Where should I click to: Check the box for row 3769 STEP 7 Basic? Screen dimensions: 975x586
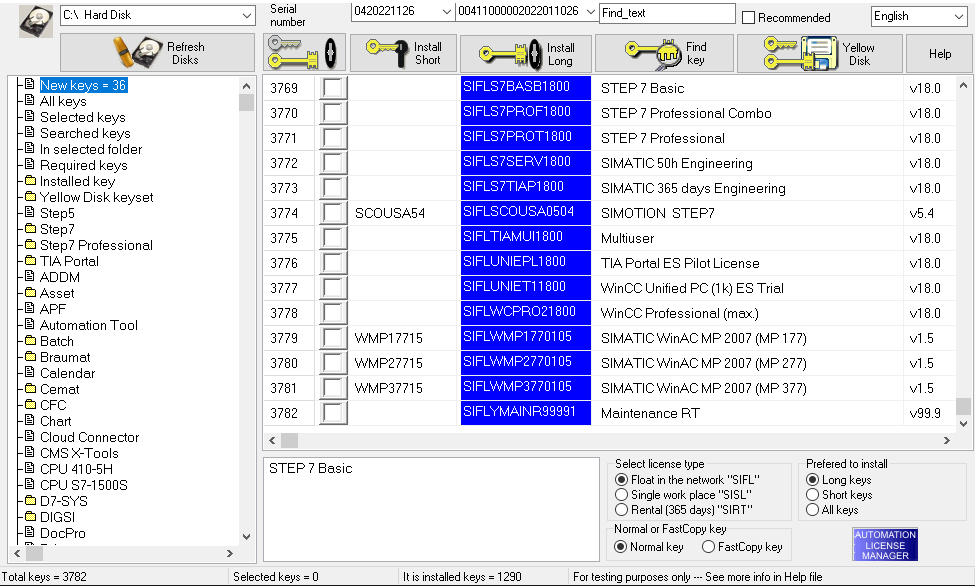[333, 88]
